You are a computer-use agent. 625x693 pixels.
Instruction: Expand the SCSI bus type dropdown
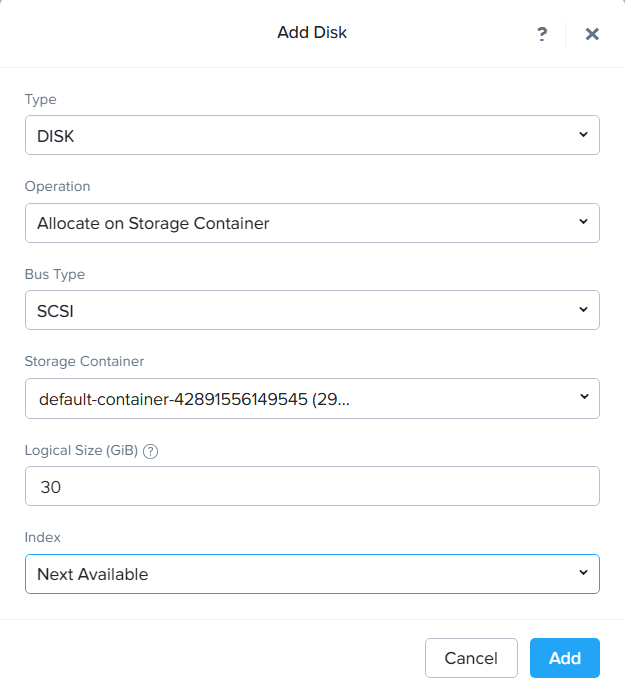pos(300,311)
